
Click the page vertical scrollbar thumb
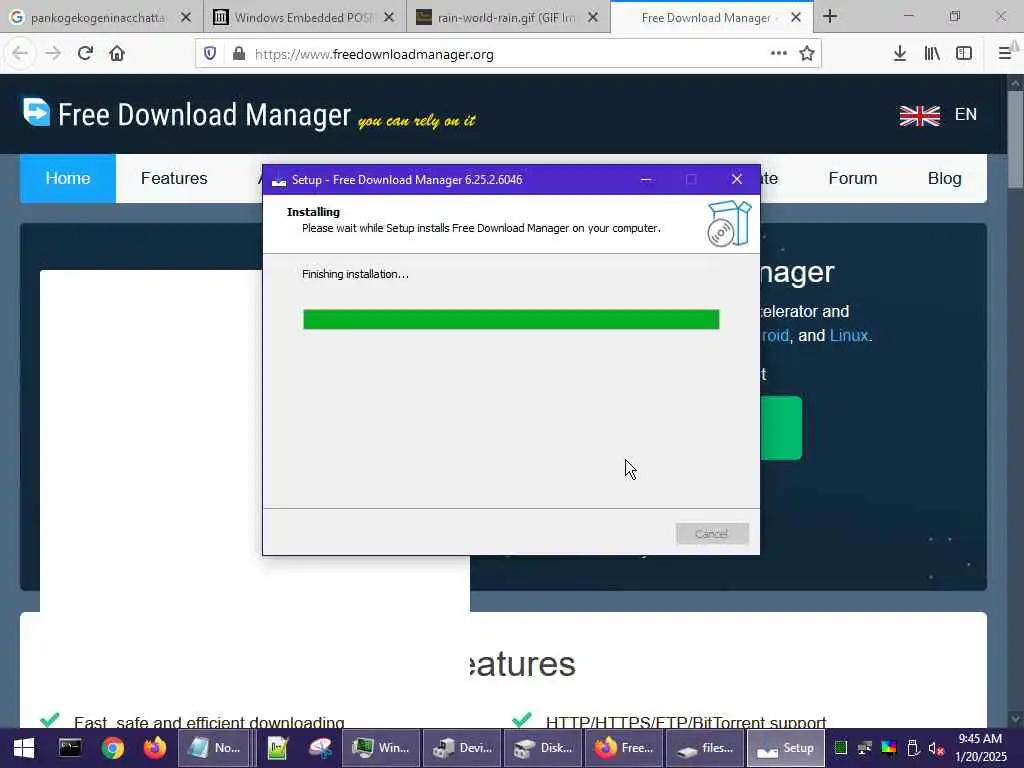coord(1015,139)
